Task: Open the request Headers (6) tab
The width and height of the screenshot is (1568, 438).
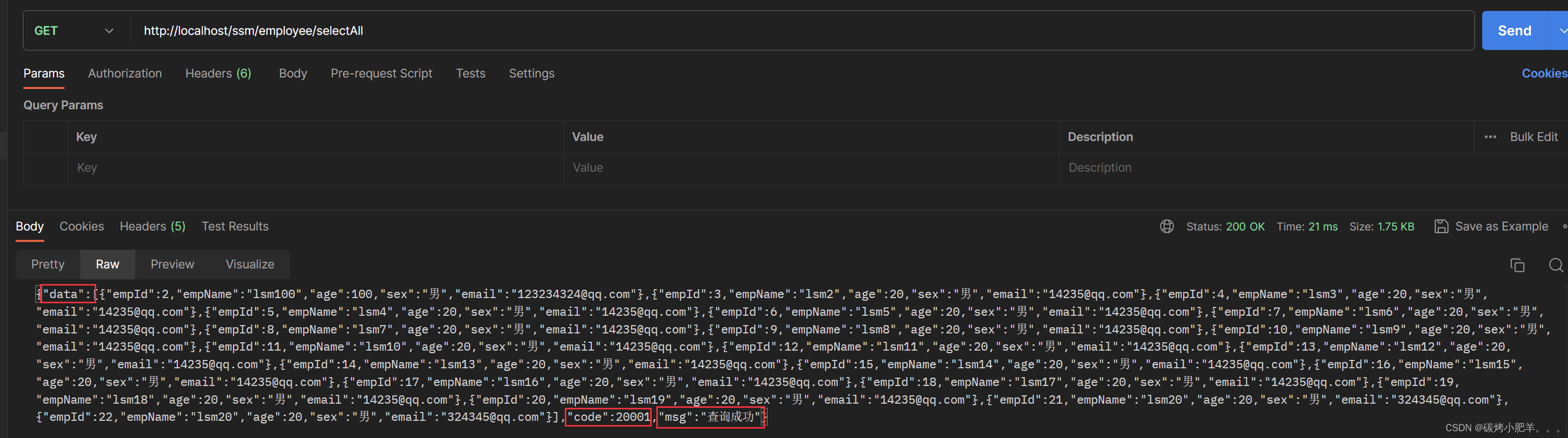Action: [x=218, y=73]
